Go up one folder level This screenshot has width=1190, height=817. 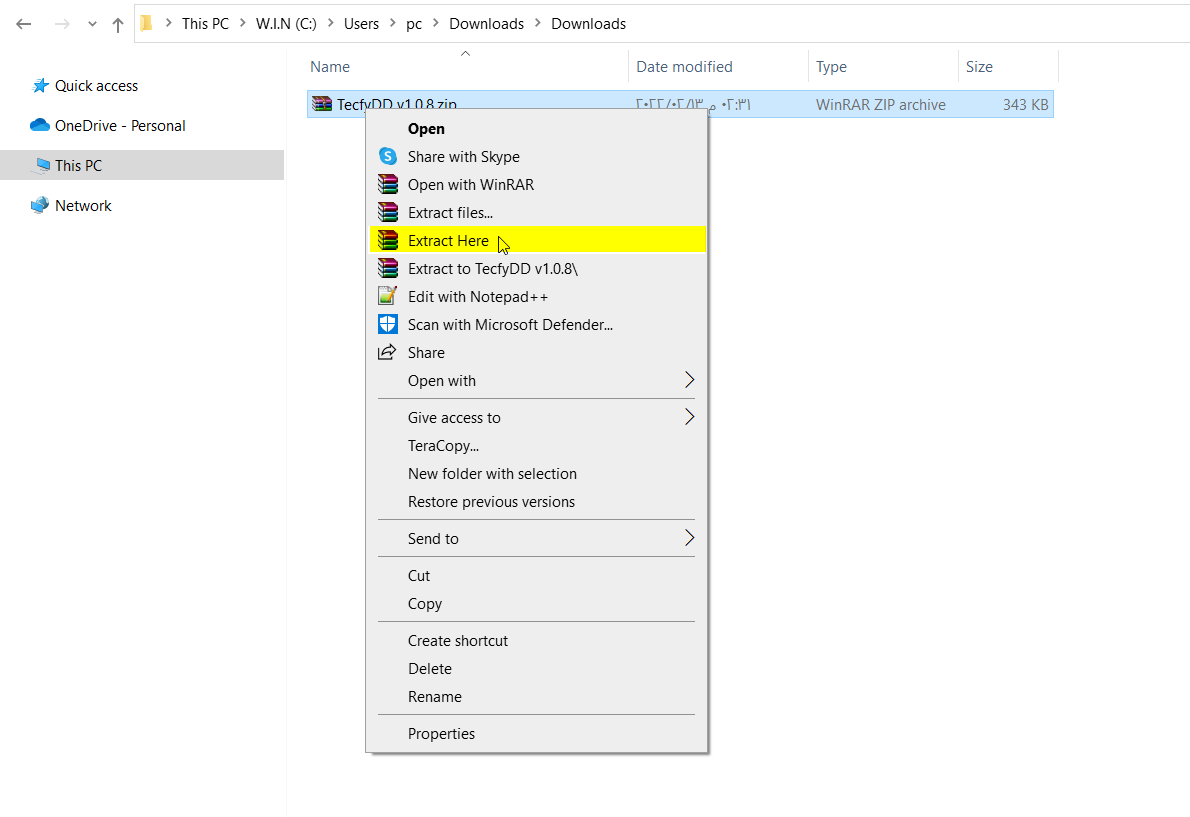coord(118,24)
